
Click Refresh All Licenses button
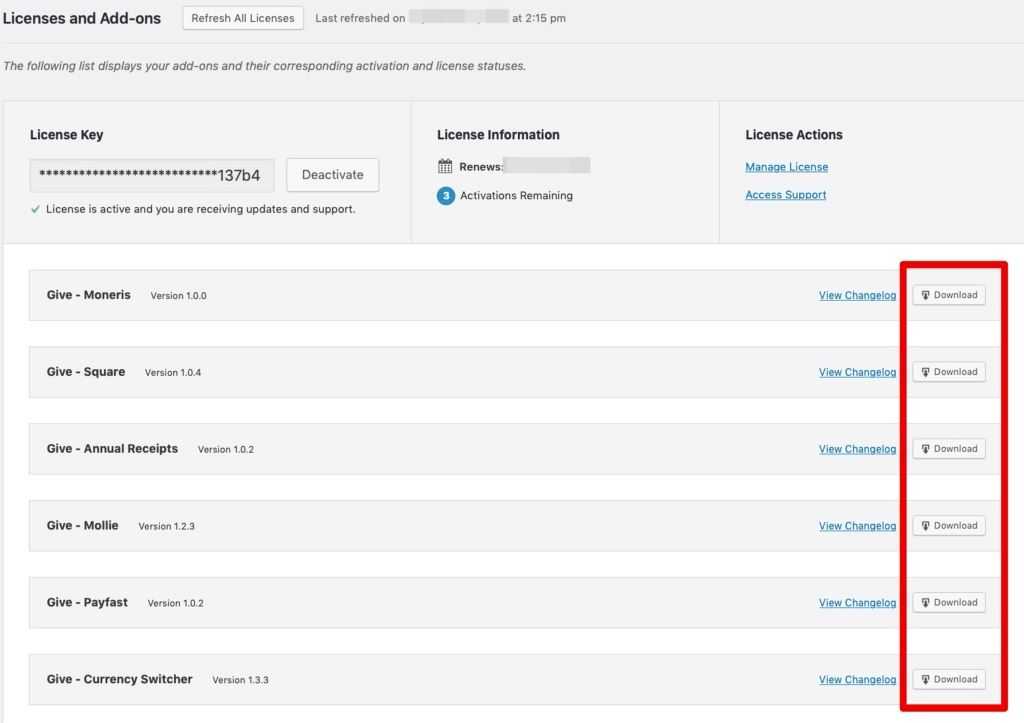point(243,18)
